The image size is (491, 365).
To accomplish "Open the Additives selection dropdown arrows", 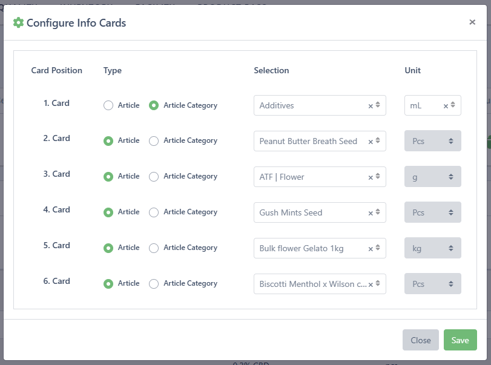I will pyautogui.click(x=378, y=105).
